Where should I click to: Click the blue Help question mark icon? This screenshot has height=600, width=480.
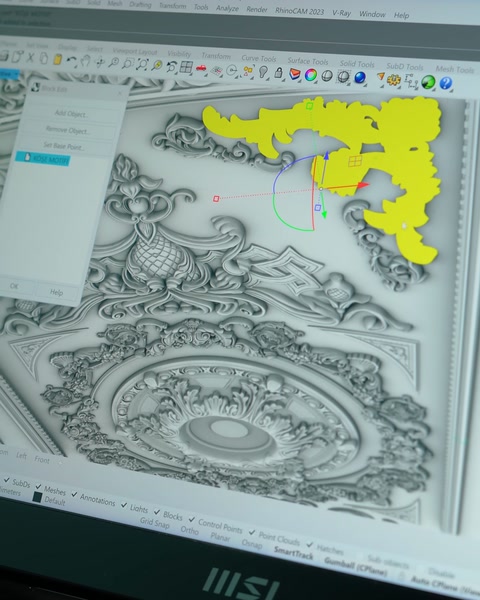pyautogui.click(x=446, y=83)
